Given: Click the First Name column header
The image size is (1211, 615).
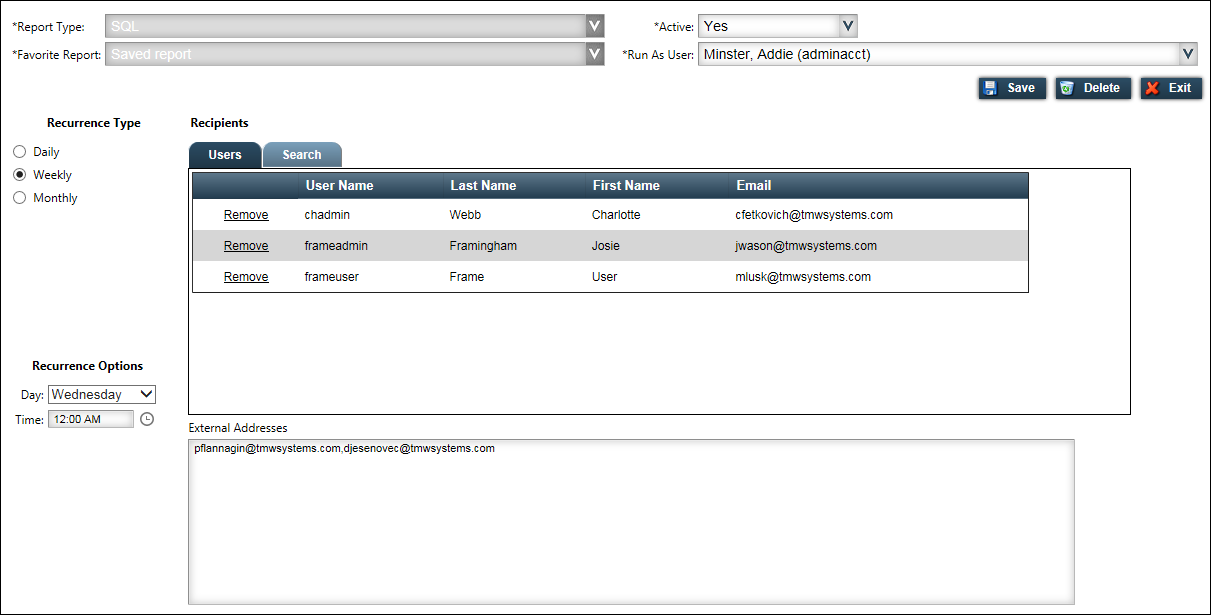Looking at the screenshot, I should coord(626,185).
